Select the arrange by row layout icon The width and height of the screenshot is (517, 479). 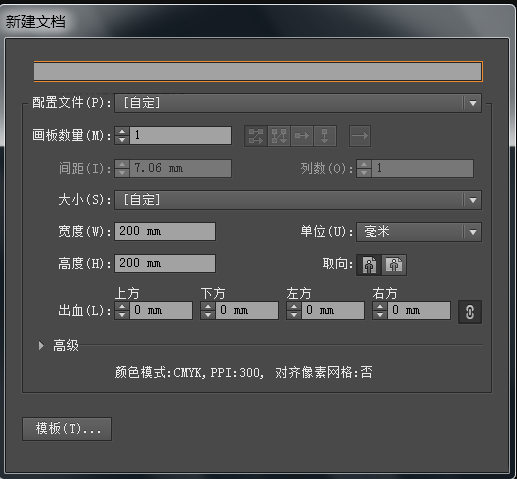[302, 136]
